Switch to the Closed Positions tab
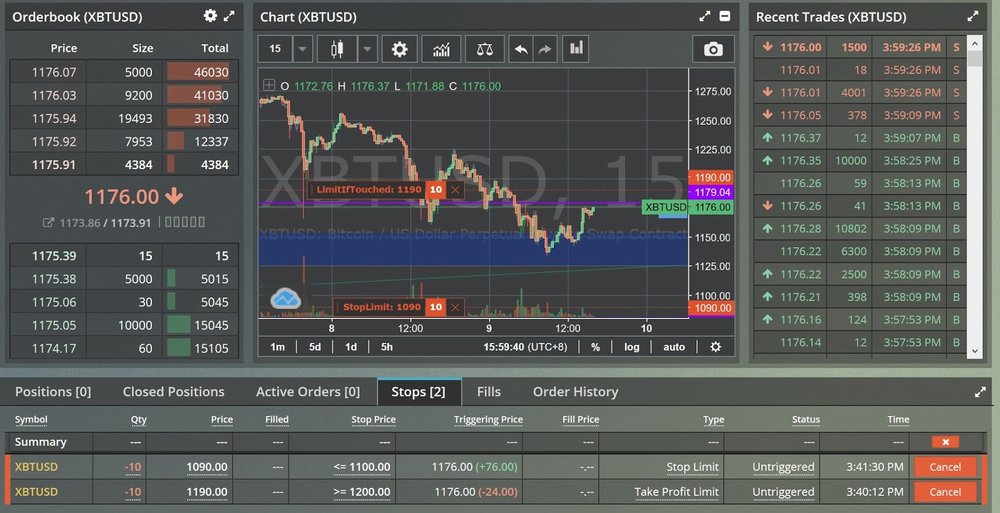The height and width of the screenshot is (513, 1000). (x=173, y=392)
